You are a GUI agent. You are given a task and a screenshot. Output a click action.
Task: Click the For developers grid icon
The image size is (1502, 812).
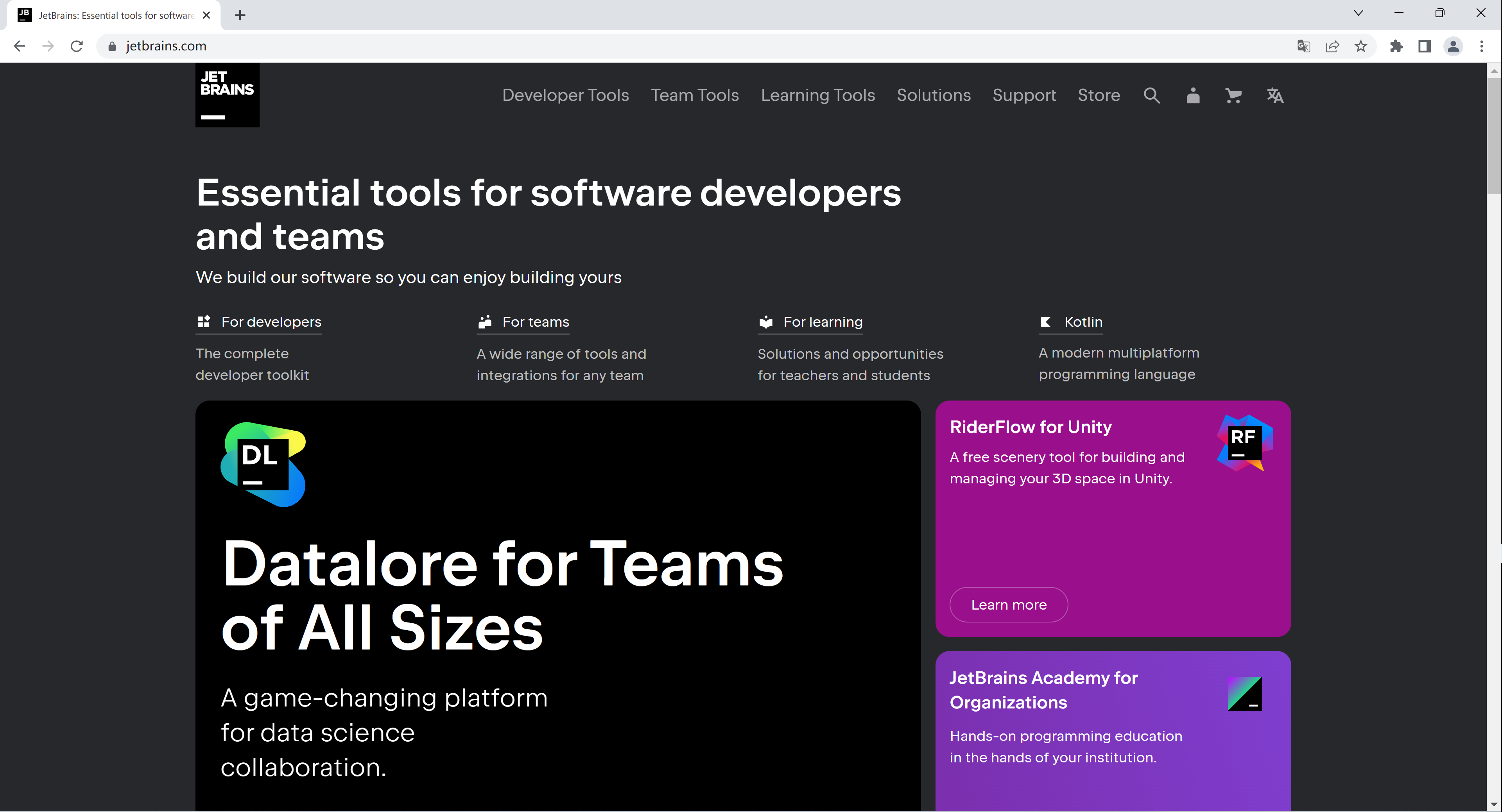pos(204,322)
